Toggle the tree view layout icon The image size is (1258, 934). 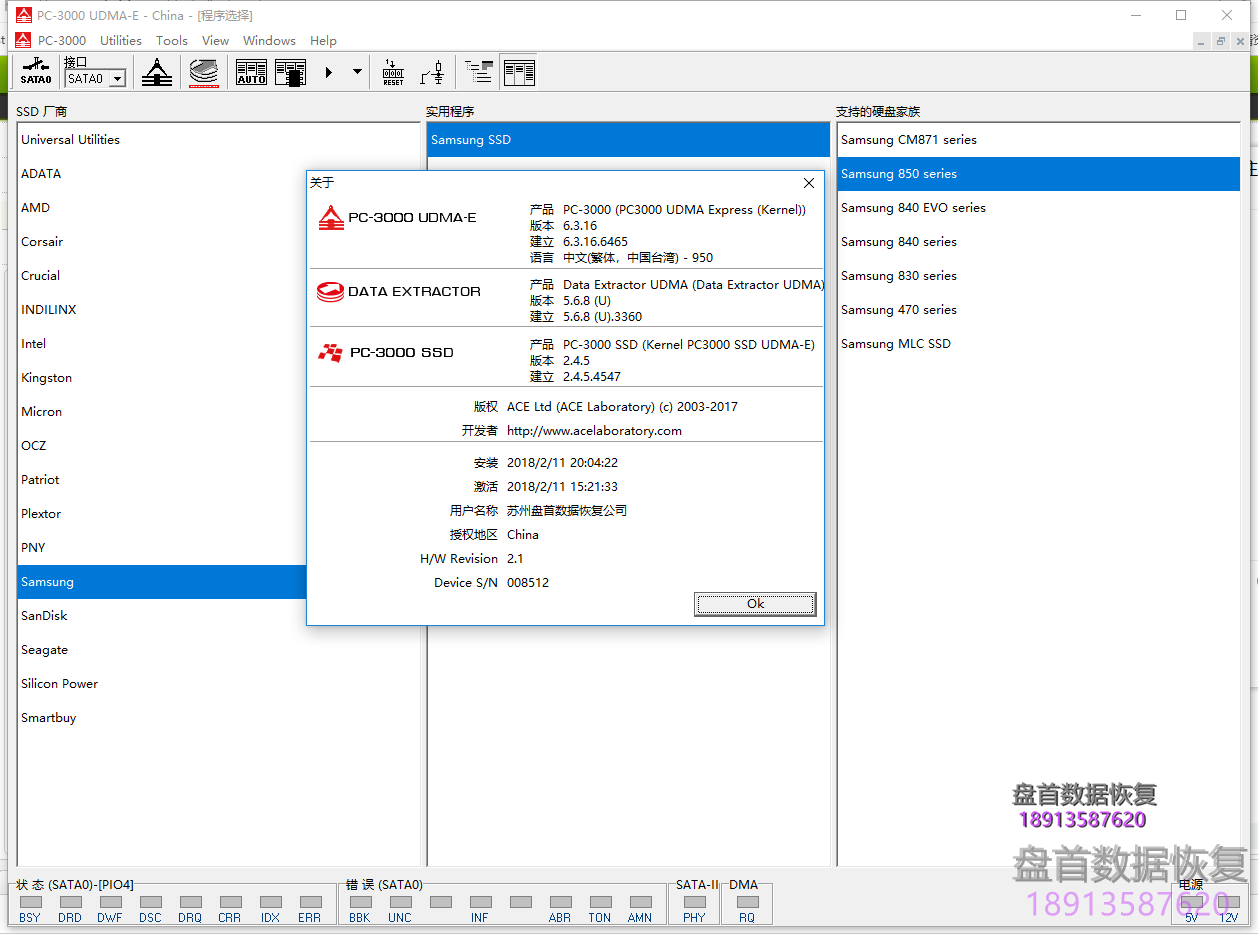pos(480,72)
